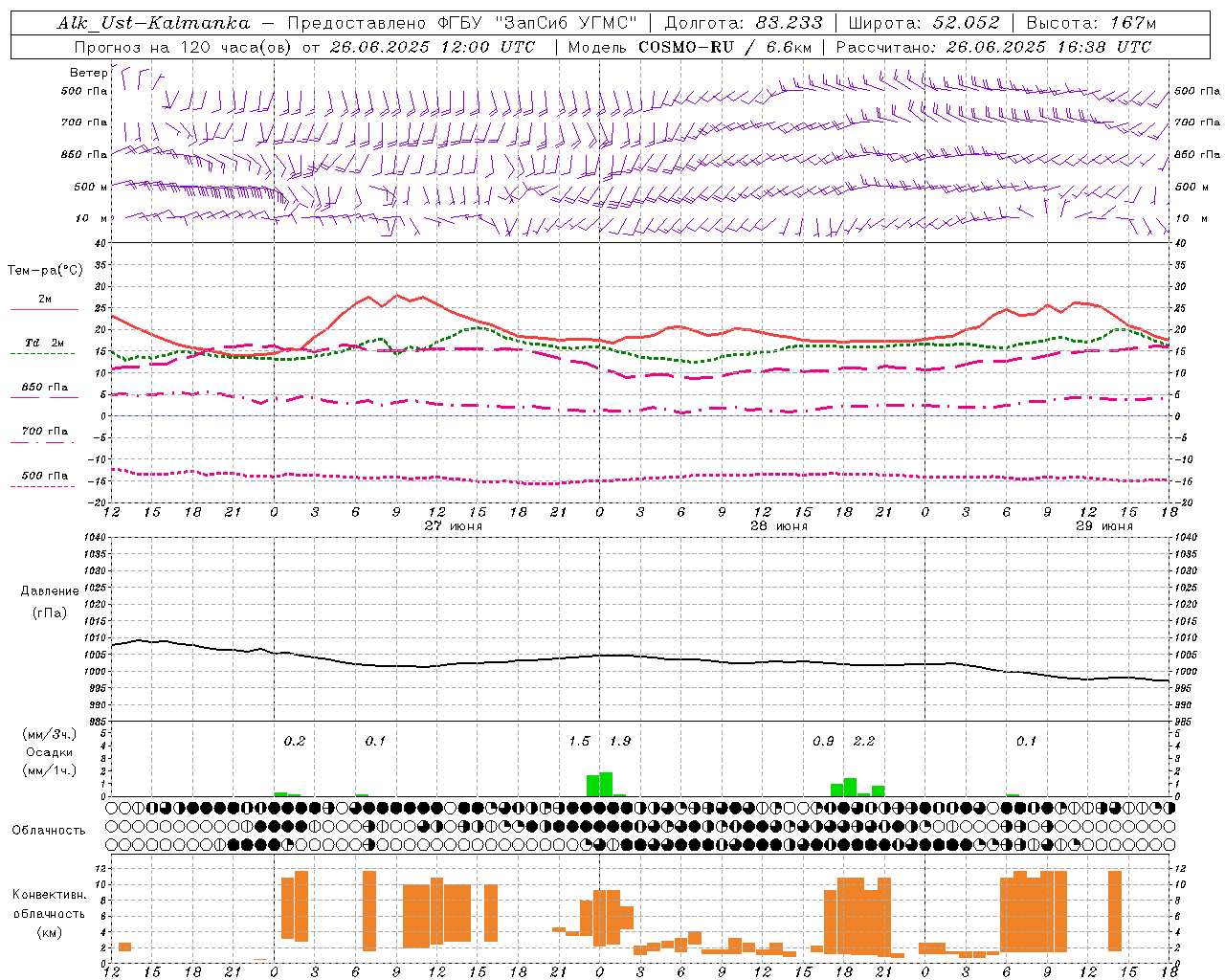This screenshot has height=980, width=1225.
Task: Click the (мм/1ч.) precipitation unit label
Action: (x=50, y=770)
